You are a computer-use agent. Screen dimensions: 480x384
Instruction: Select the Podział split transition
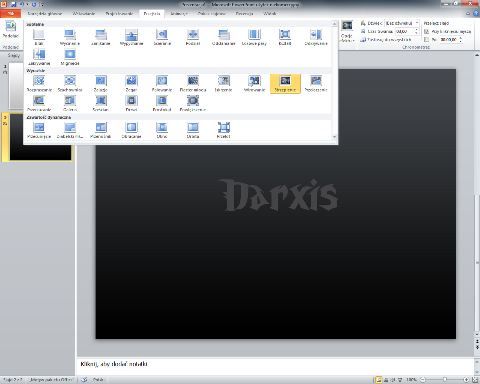point(193,37)
